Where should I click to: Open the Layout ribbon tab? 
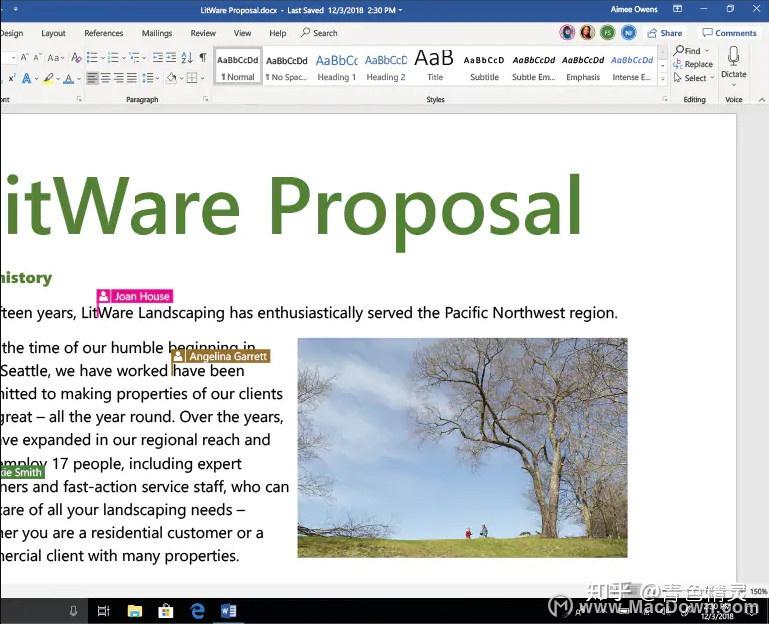pyautogui.click(x=53, y=33)
